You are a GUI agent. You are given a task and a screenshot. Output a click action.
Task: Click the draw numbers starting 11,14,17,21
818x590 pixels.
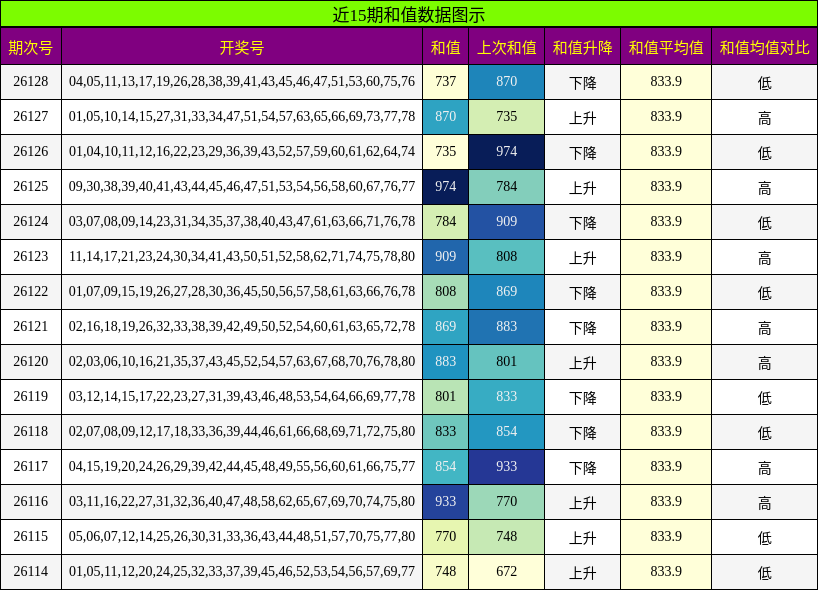(x=242, y=256)
